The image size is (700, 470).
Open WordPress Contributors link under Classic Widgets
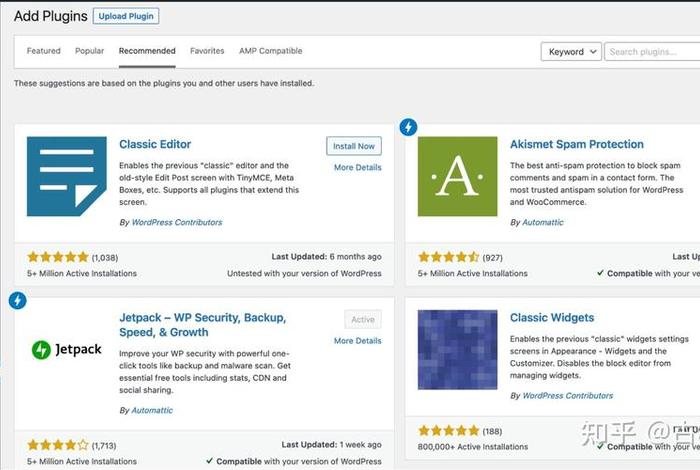[x=567, y=395]
